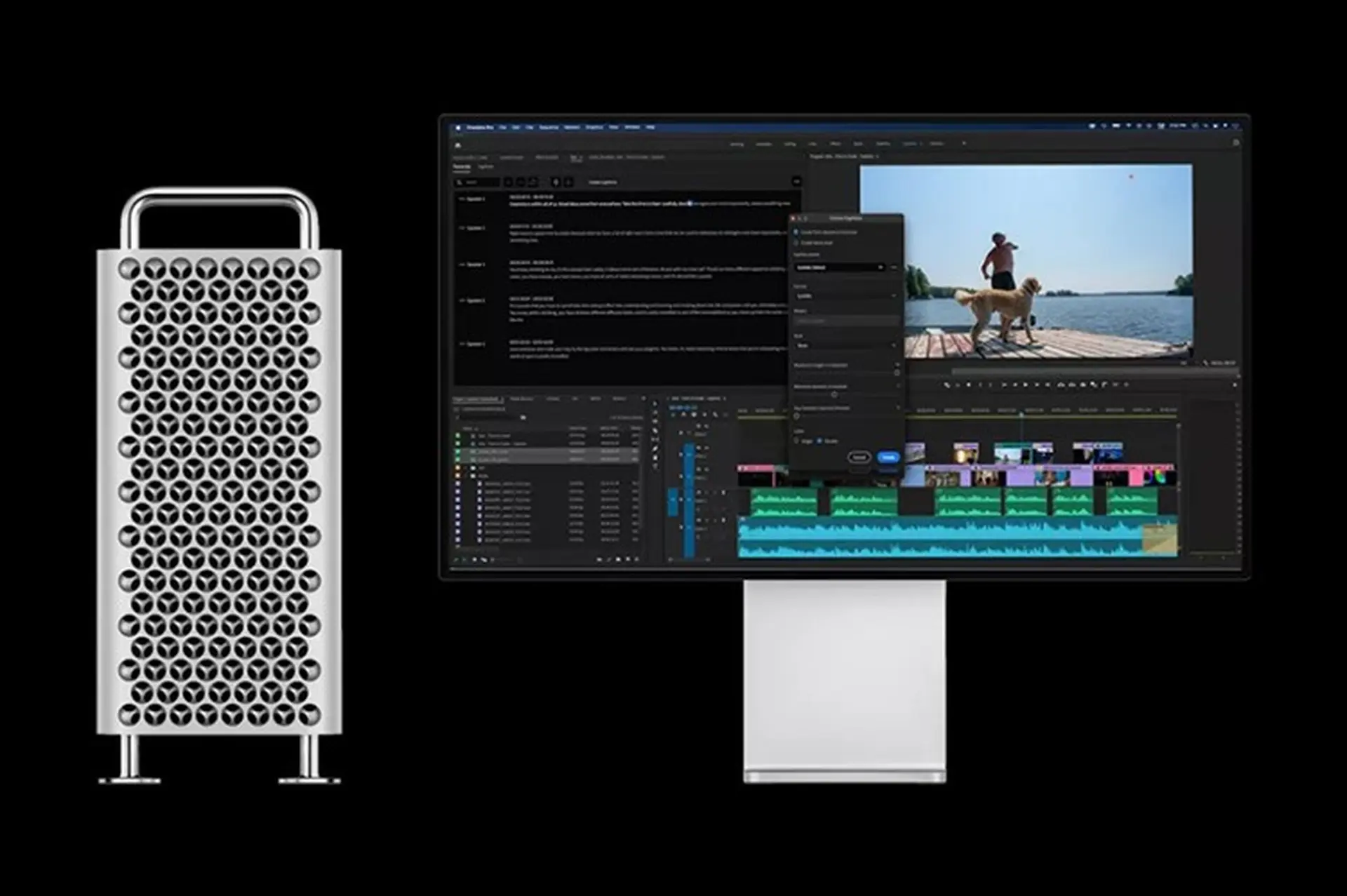
Task: Open the caption preset dropdown
Action: pos(840,267)
